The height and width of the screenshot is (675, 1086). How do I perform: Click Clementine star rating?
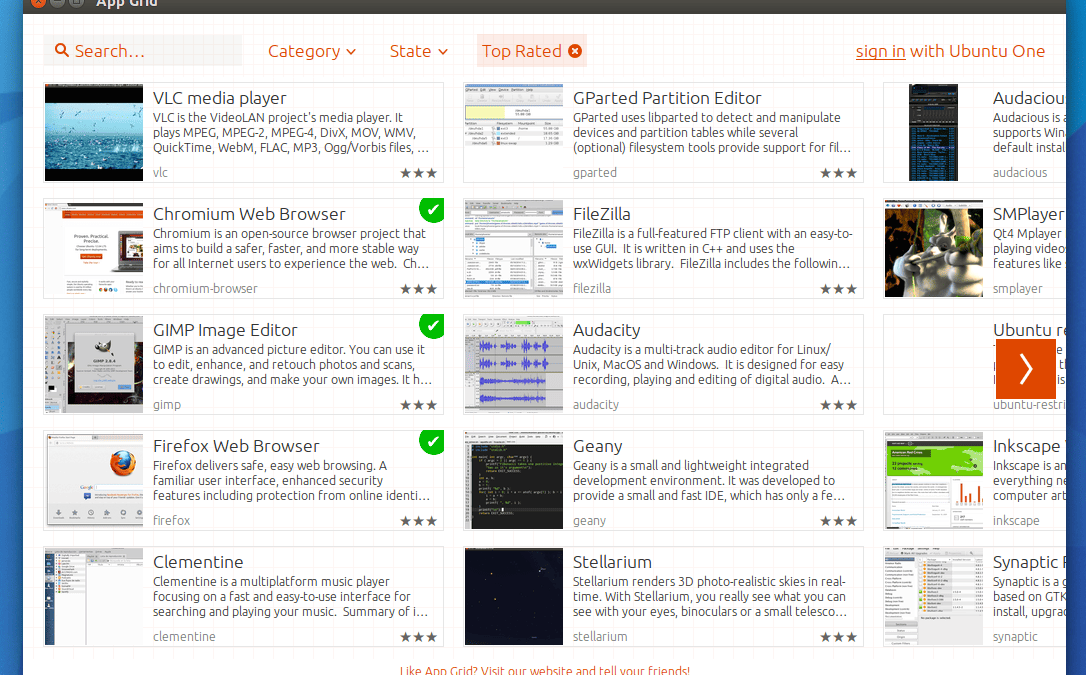click(x=418, y=637)
